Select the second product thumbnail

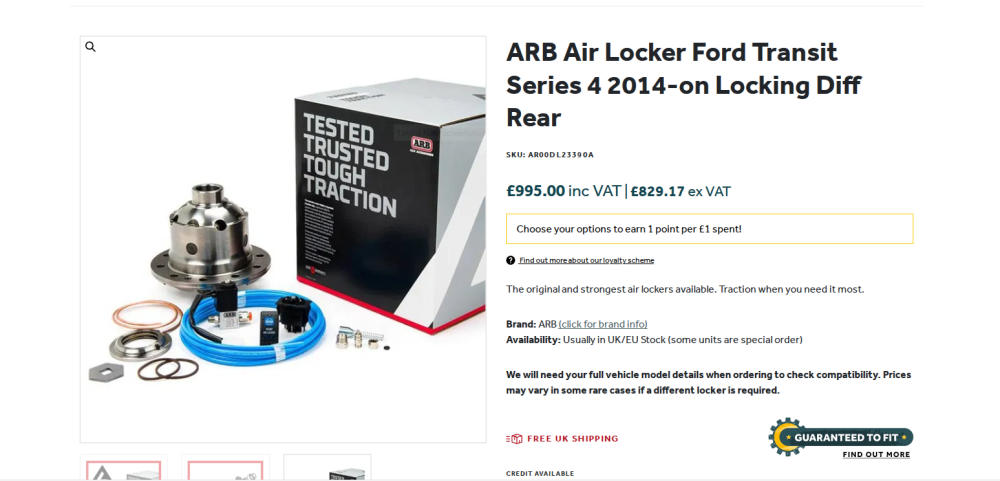[x=225, y=469]
